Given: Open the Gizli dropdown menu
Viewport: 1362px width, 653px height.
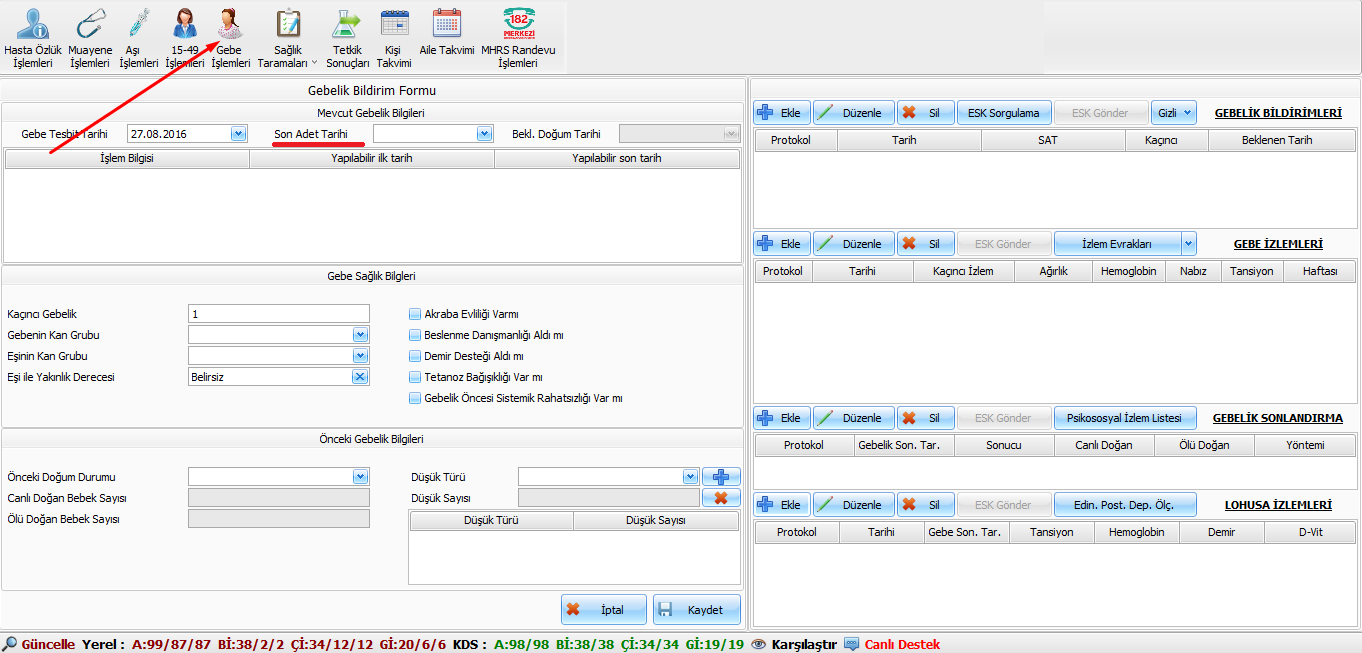Looking at the screenshot, I should pyautogui.click(x=1173, y=113).
